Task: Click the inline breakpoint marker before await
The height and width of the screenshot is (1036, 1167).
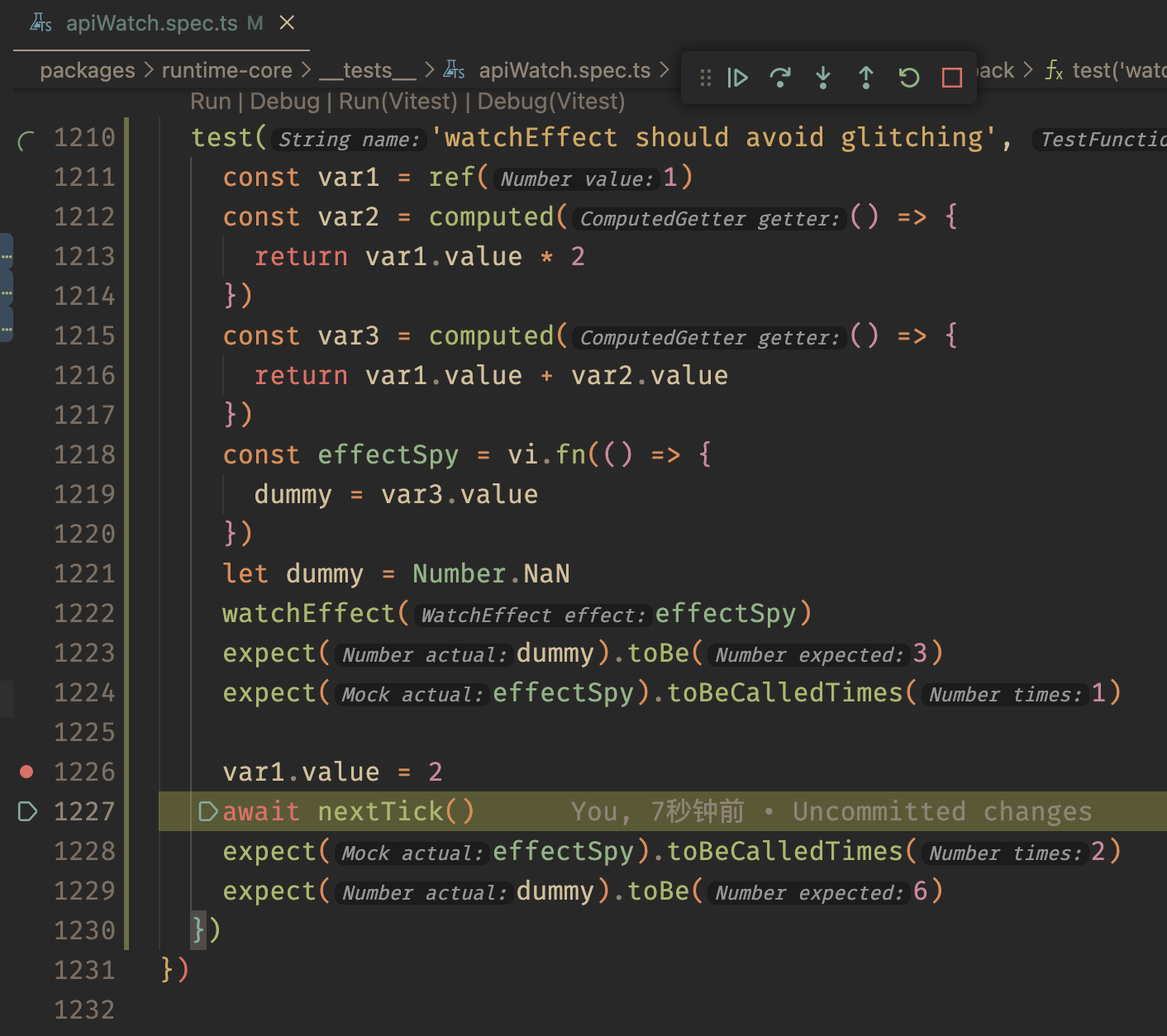Action: point(207,811)
